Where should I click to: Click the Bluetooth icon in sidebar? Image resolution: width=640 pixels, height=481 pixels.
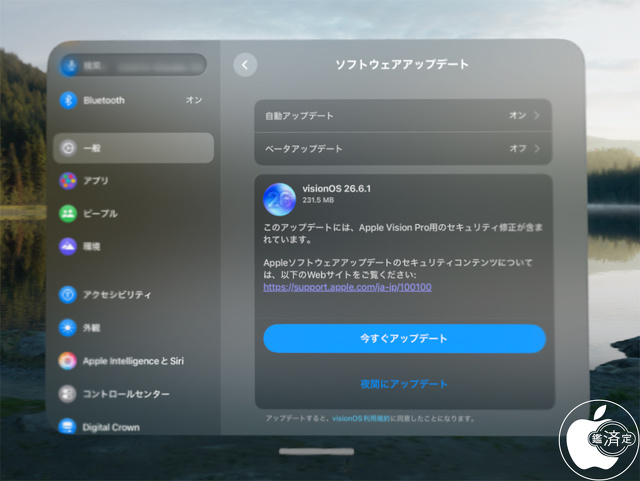pyautogui.click(x=68, y=100)
